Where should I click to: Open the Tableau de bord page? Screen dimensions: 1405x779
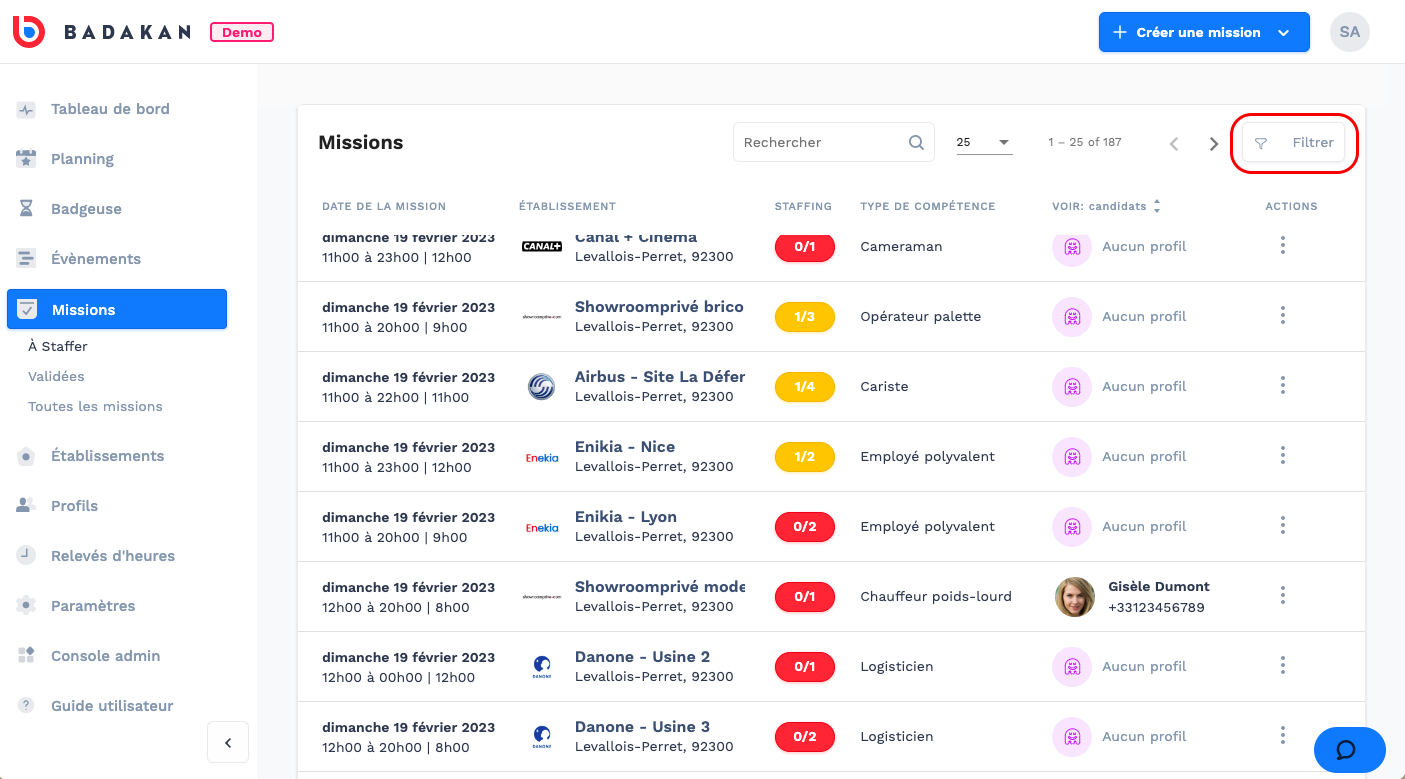point(110,109)
